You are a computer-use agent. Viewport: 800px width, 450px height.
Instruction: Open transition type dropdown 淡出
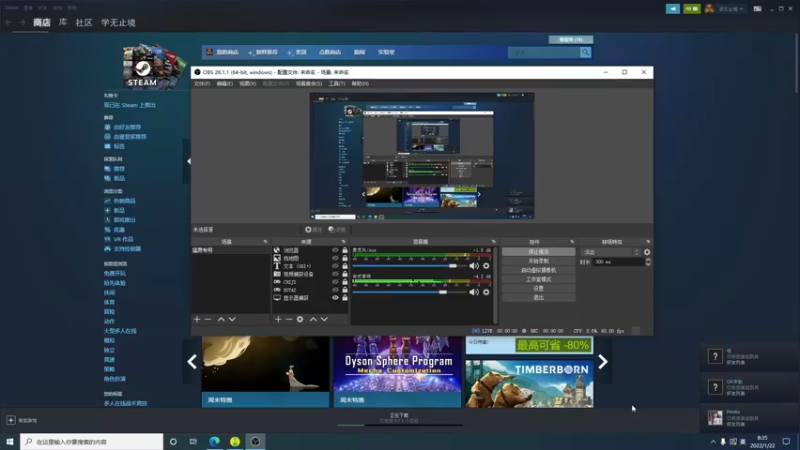[x=611, y=252]
